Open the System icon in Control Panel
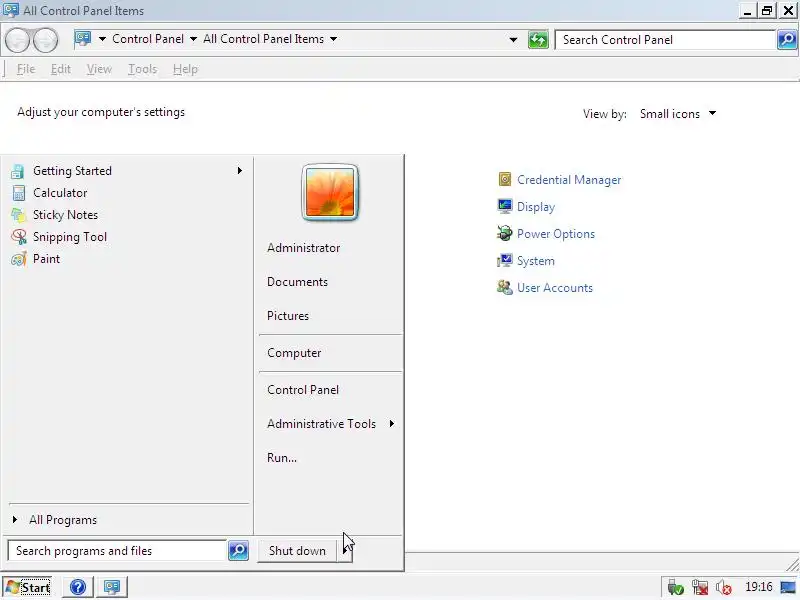Viewport: 800px width, 600px height. coord(505,260)
